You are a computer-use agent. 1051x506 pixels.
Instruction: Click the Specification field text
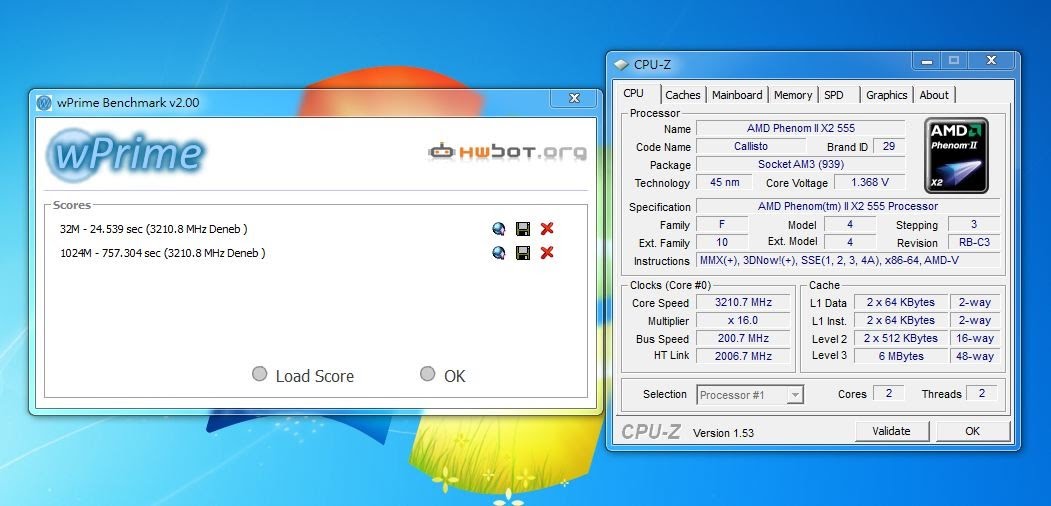pyautogui.click(x=848, y=206)
